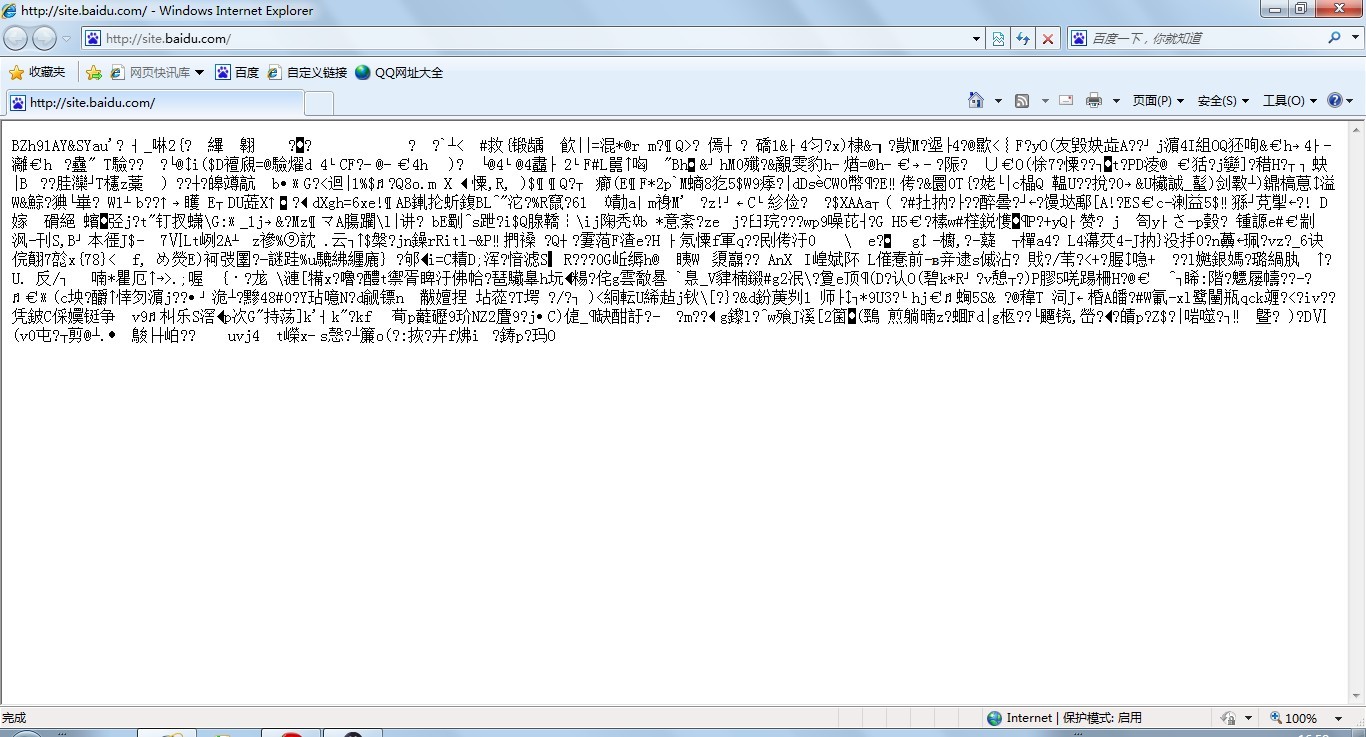The width and height of the screenshot is (1366, 737).
Task: Open the 安全(S) menu
Action: 1223,101
